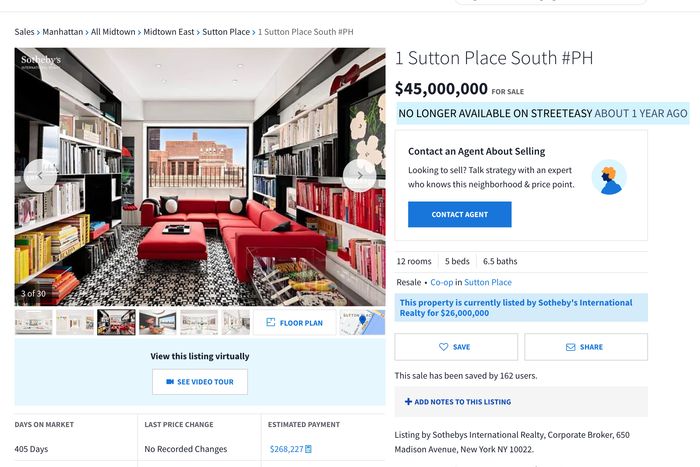Open the map thumbnail with location pin

tap(362, 322)
